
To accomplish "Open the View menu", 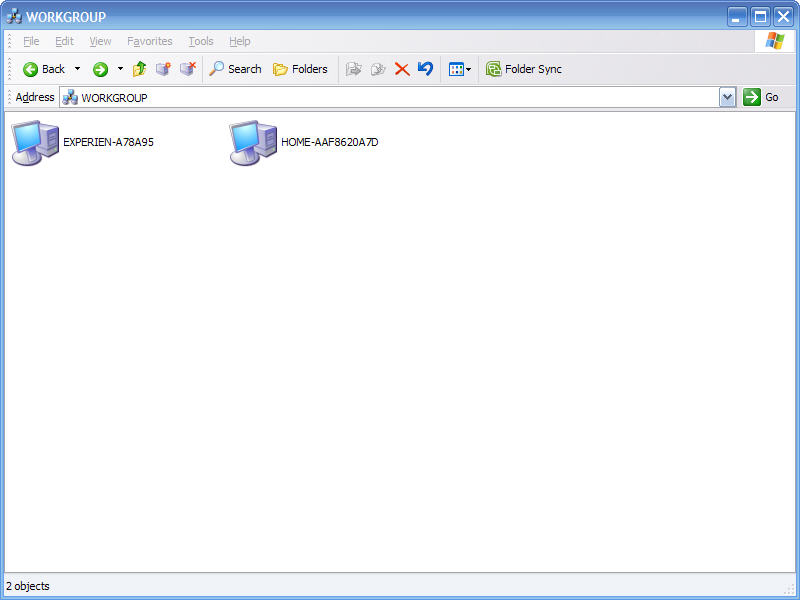I will (x=100, y=41).
